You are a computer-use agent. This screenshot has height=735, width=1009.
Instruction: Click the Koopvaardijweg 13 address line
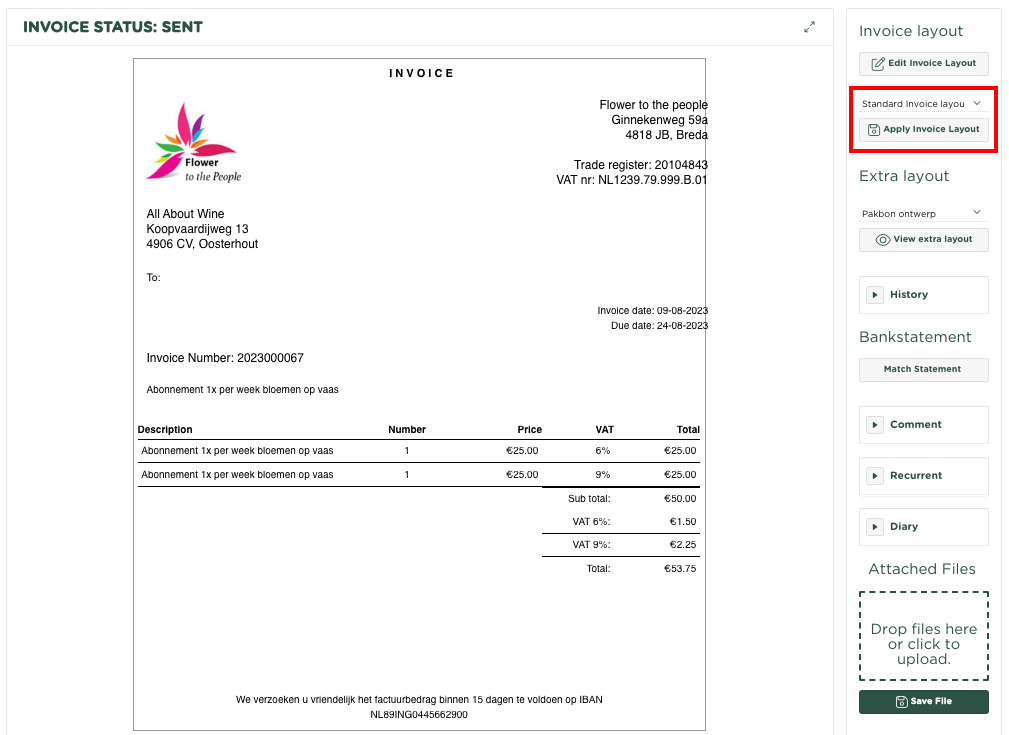point(197,229)
